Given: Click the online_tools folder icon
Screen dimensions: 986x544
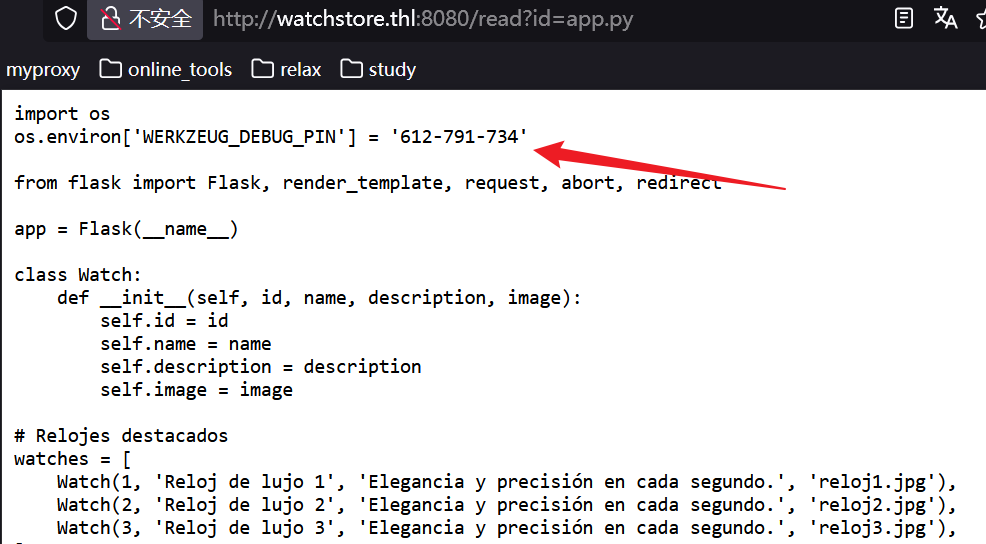Looking at the screenshot, I should tap(111, 69).
